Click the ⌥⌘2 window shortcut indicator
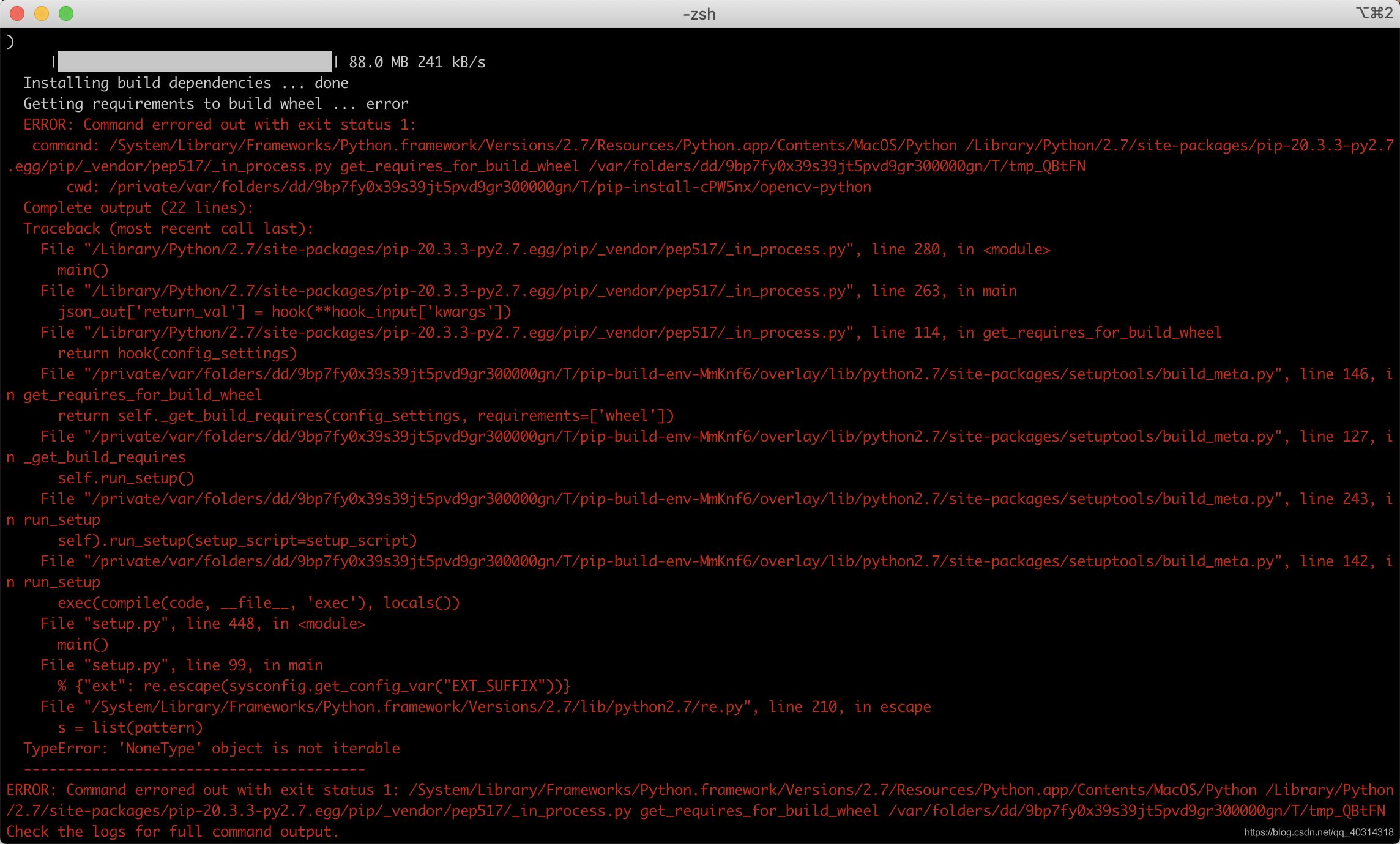The height and width of the screenshot is (844, 1400). 1374,13
